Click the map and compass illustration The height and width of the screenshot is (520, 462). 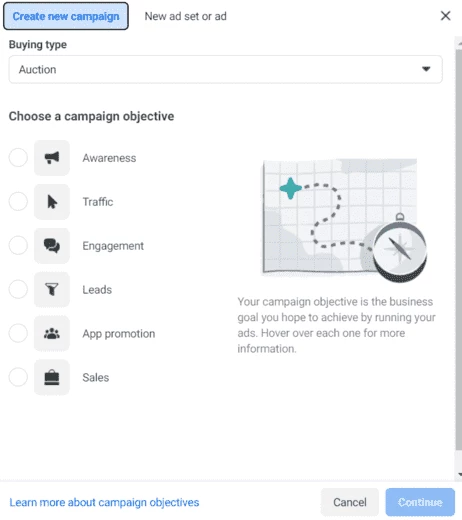[x=344, y=220]
